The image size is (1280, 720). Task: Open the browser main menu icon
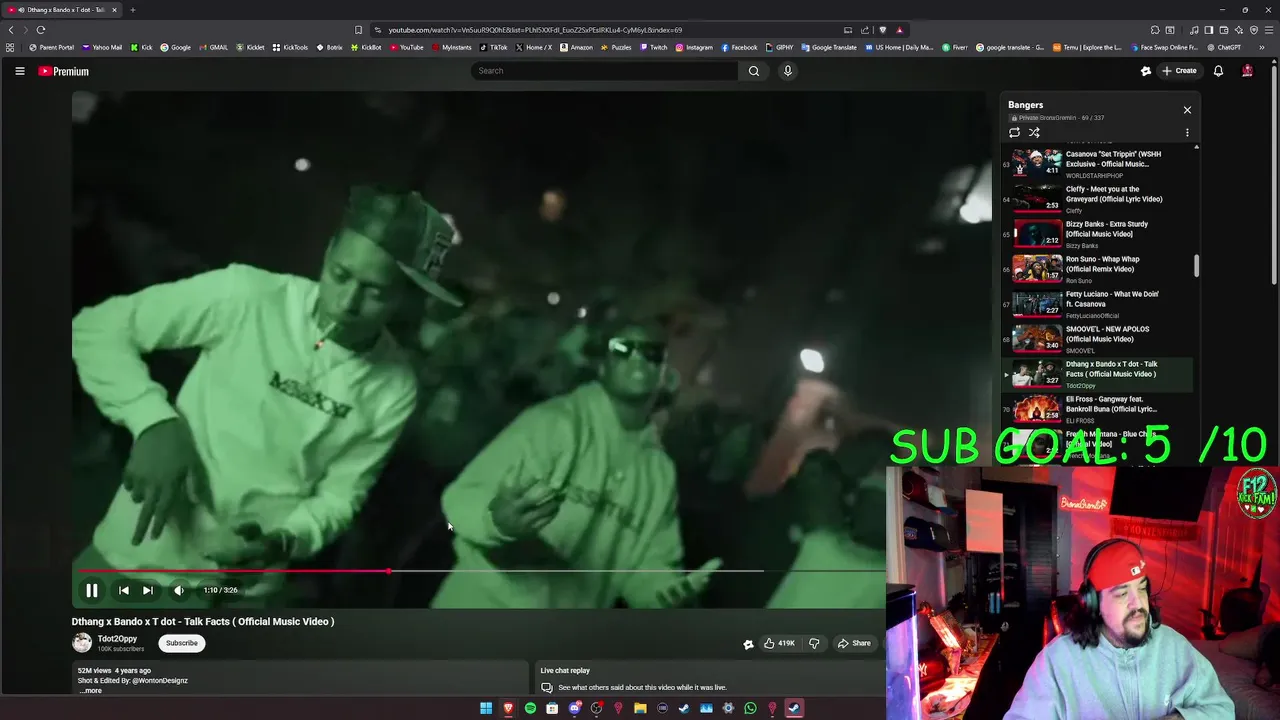tap(1268, 30)
